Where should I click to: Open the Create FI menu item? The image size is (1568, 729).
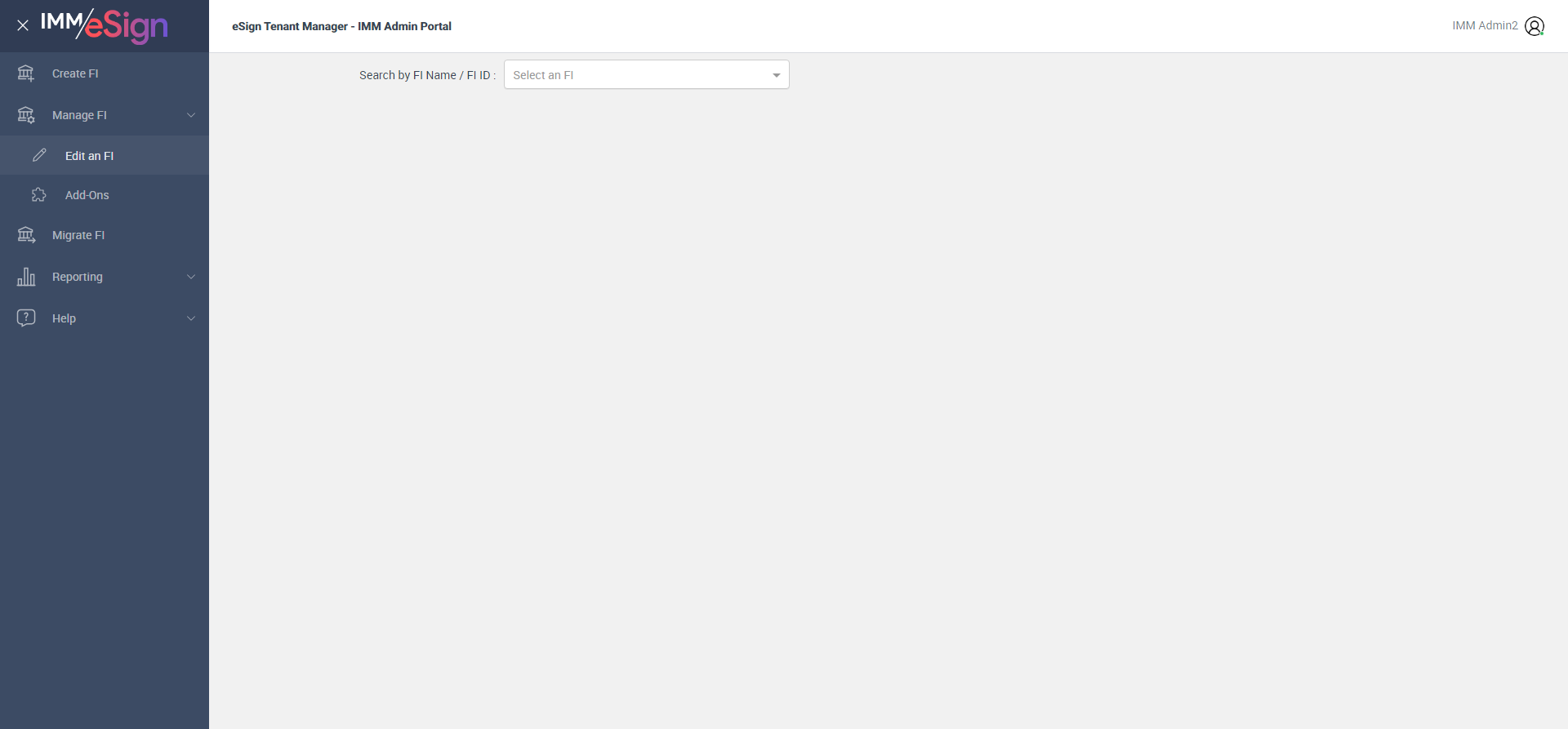[105, 73]
